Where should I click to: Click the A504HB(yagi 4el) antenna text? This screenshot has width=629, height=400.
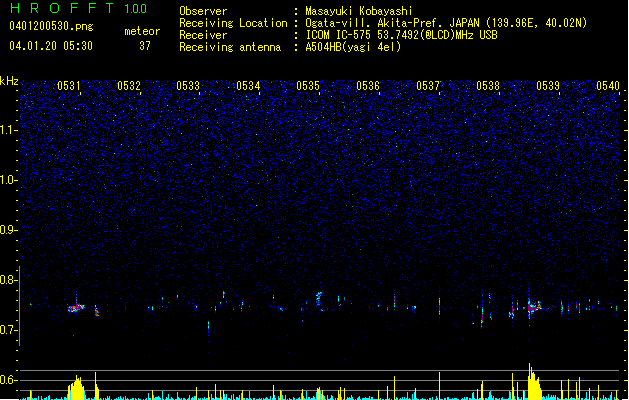(x=353, y=47)
